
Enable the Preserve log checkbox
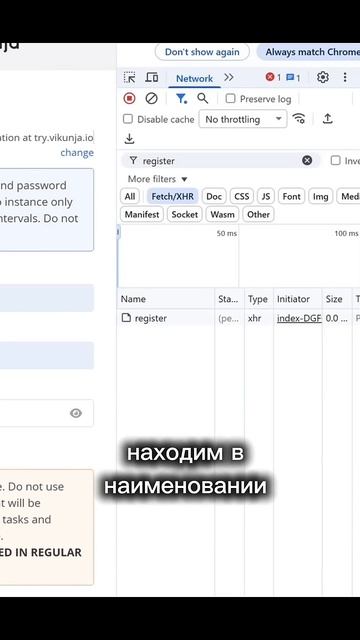pyautogui.click(x=231, y=98)
